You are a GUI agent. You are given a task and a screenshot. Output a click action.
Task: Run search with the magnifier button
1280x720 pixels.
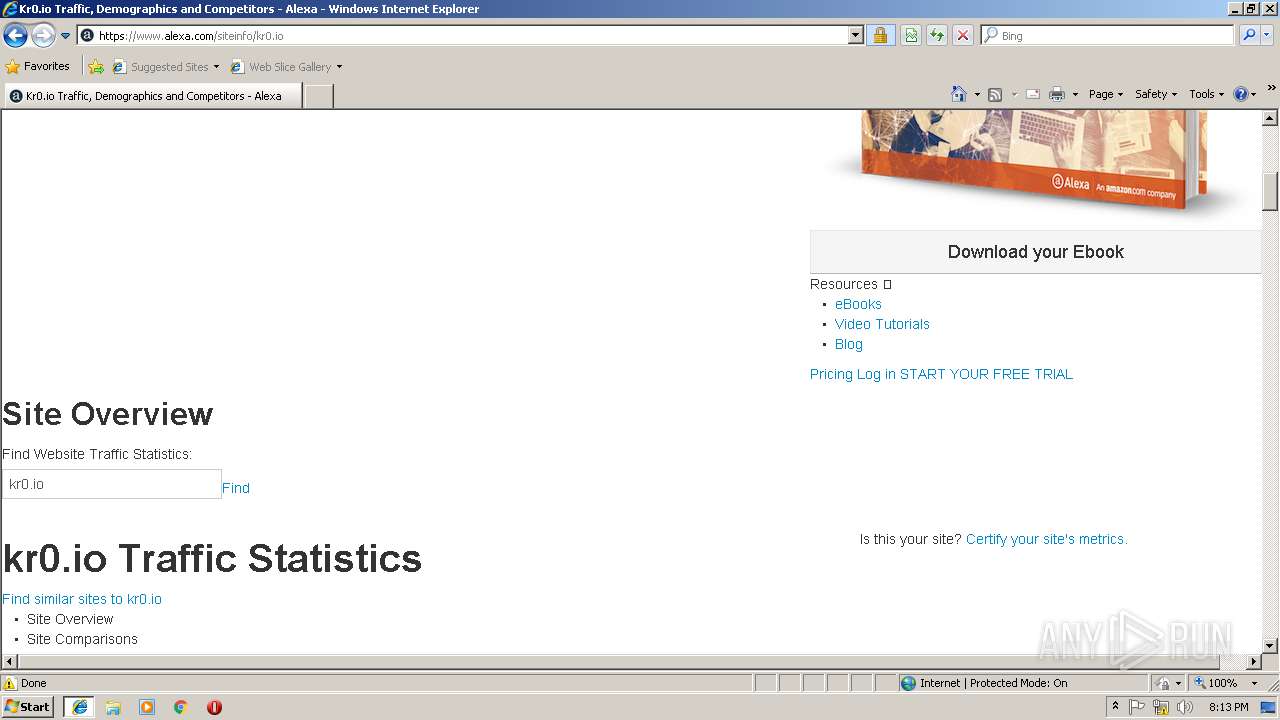pyautogui.click(x=1249, y=36)
